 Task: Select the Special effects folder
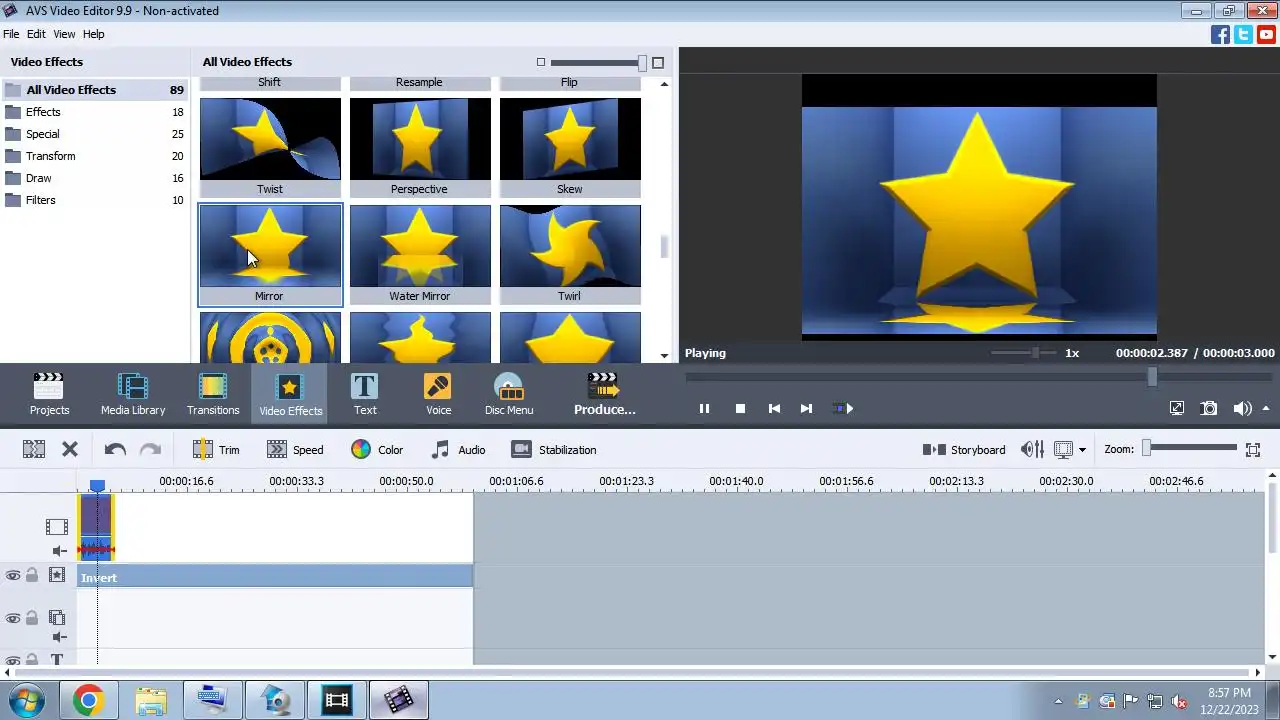[94, 134]
